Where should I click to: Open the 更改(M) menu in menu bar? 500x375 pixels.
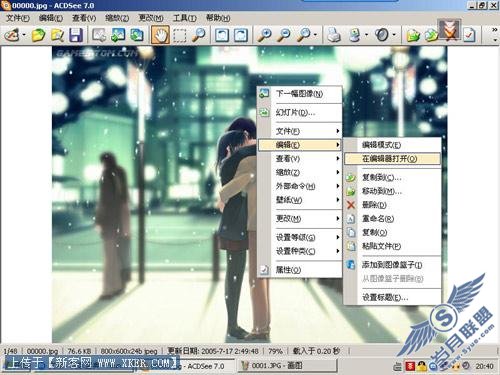(151, 18)
